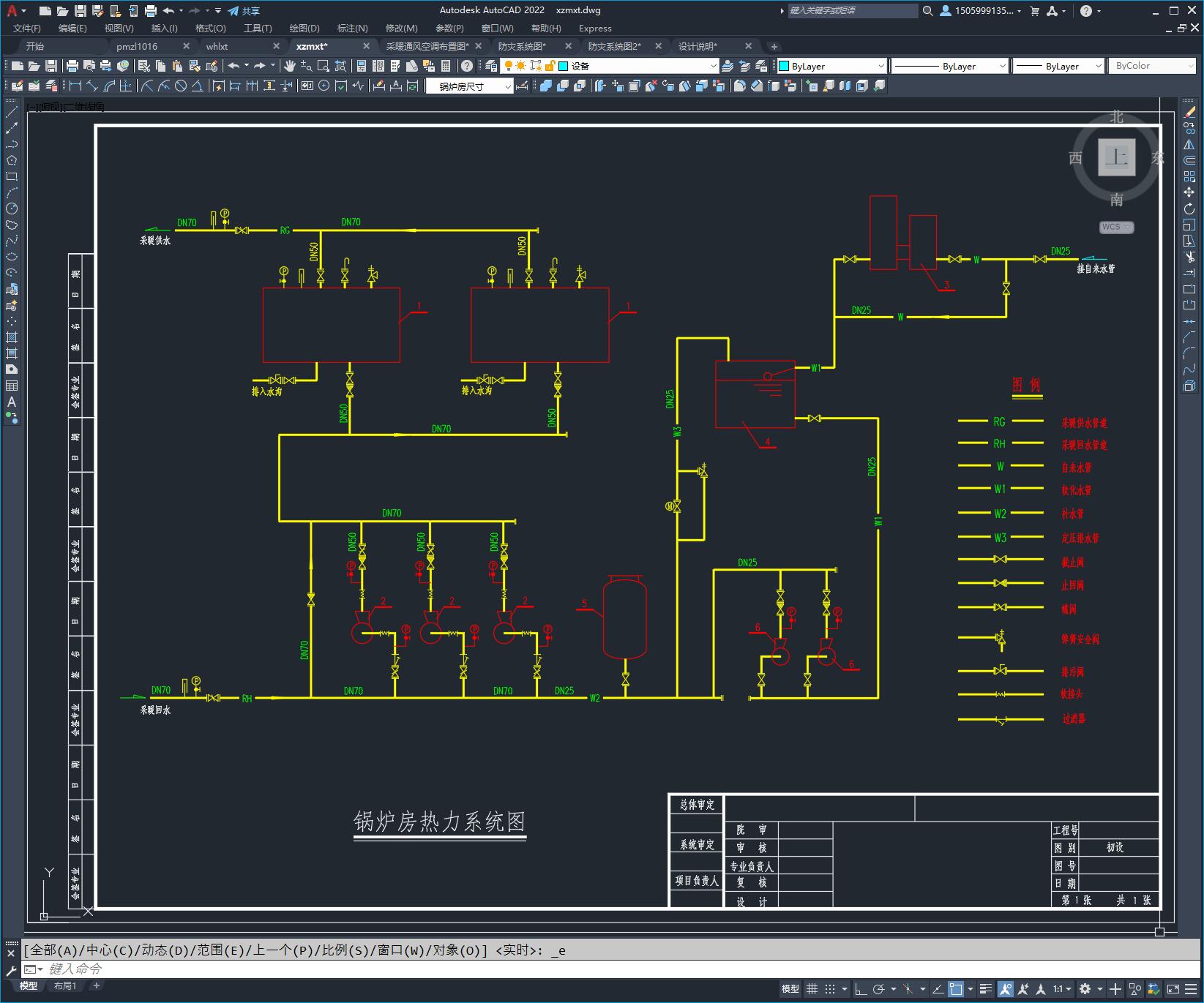
Task: Click the Customization menu icon in status bar
Action: click(1189, 989)
